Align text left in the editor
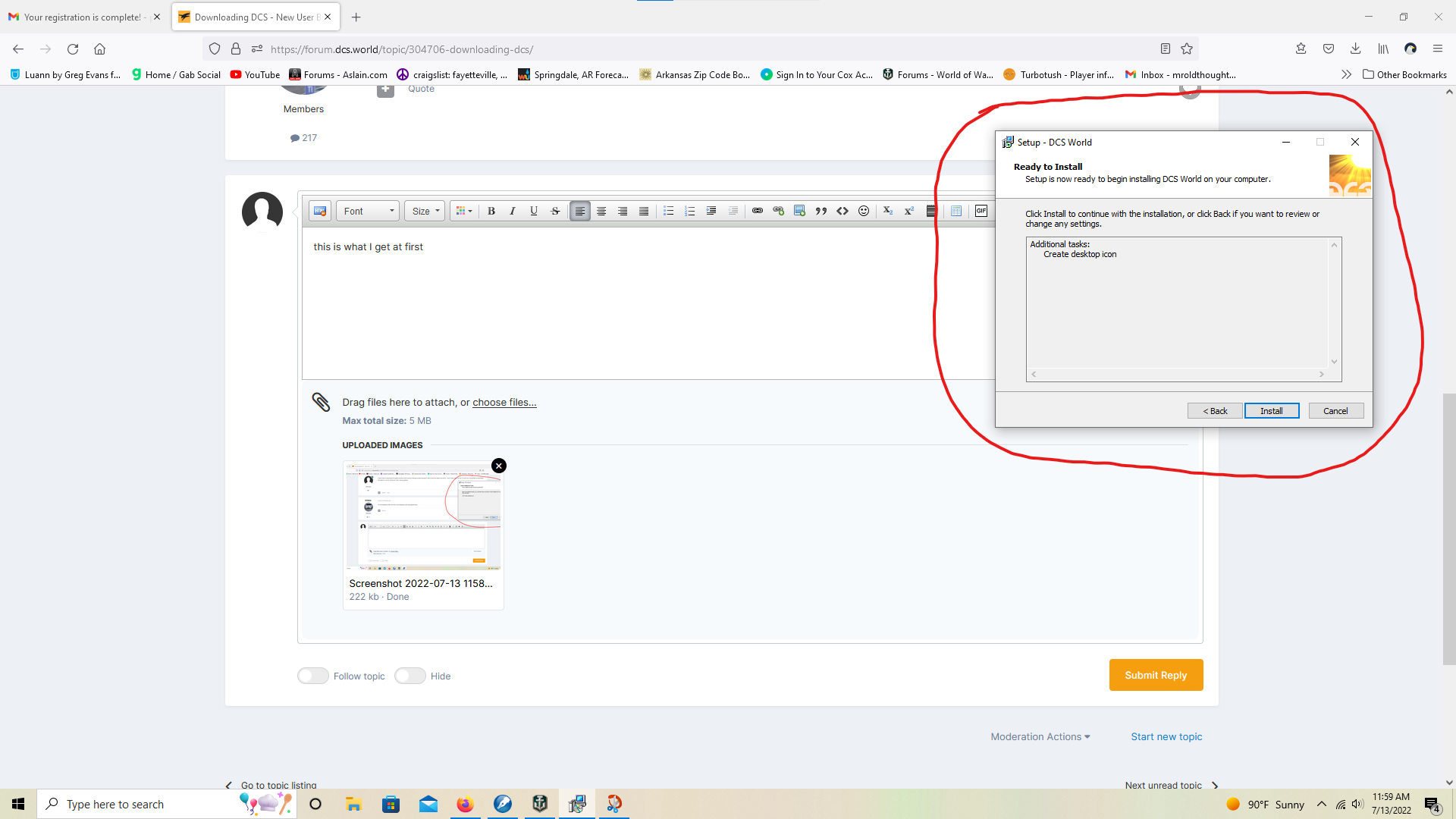The image size is (1456, 819). tap(580, 211)
